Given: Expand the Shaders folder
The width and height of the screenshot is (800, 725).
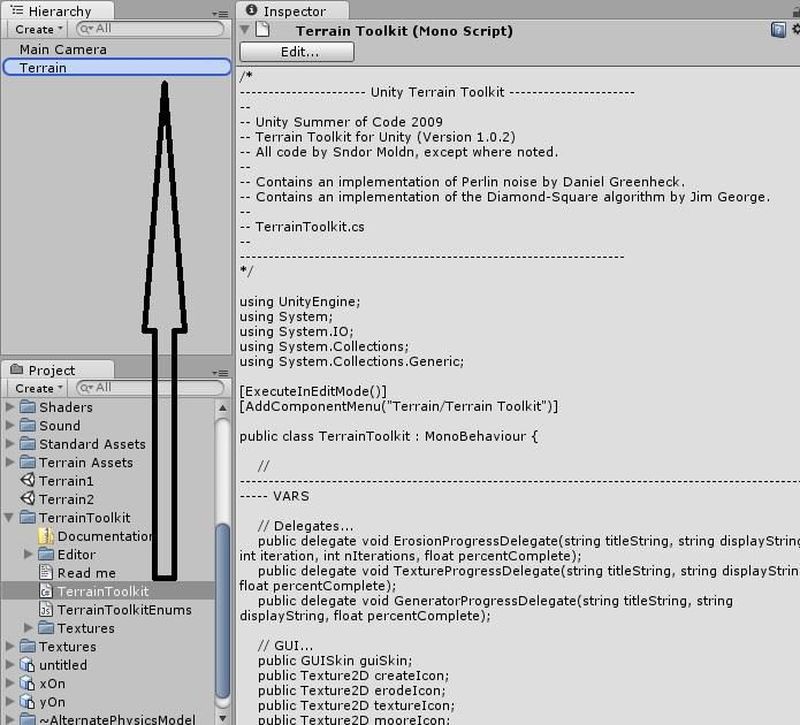Looking at the screenshot, I should [11, 407].
